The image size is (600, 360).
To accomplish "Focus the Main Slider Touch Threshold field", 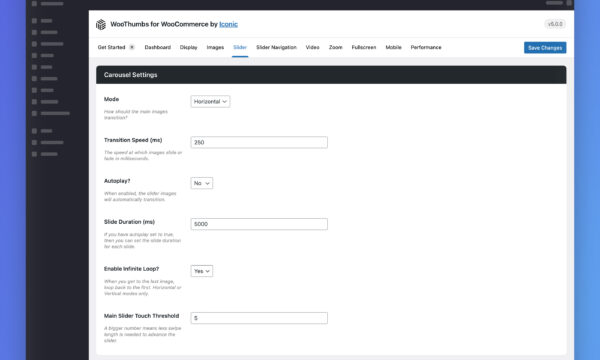I will point(259,318).
